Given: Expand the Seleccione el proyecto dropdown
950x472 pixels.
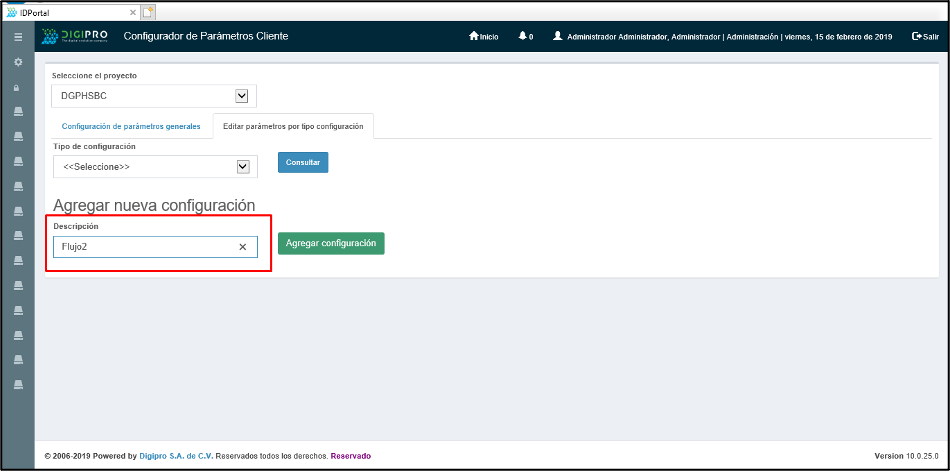Looking at the screenshot, I should pyautogui.click(x=241, y=96).
